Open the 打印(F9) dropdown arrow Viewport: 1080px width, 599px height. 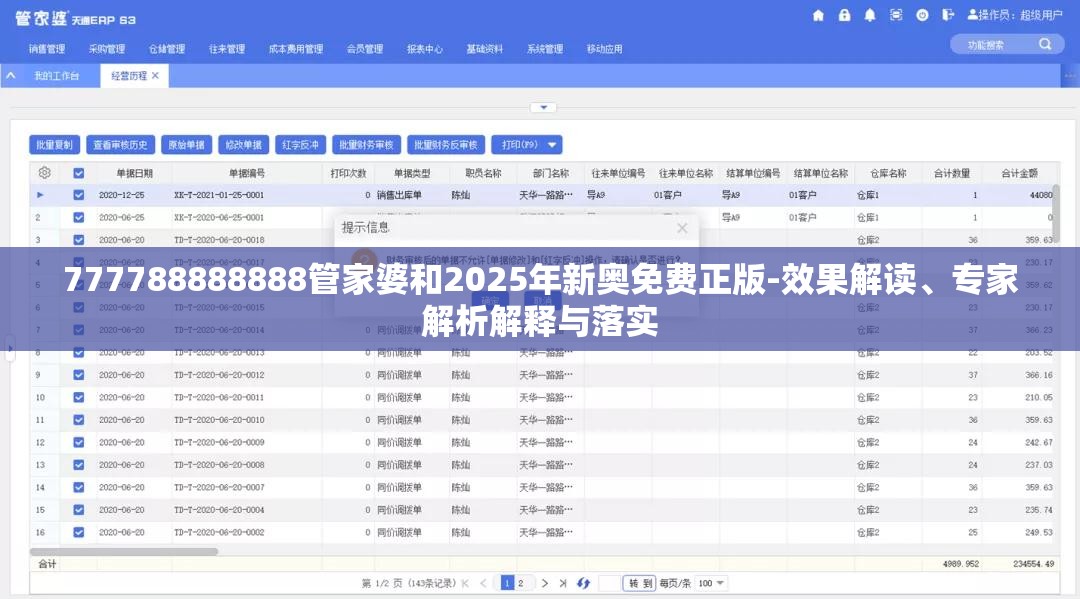tap(552, 145)
